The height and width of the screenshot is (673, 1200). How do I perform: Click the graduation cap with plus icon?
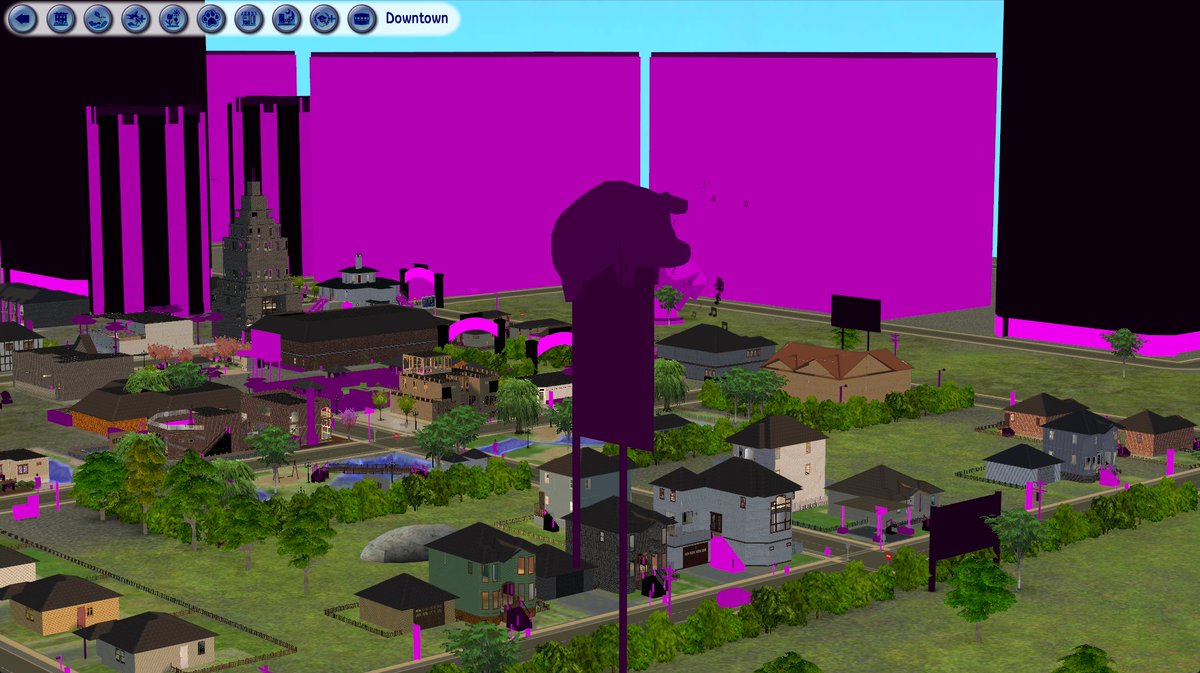[324, 17]
